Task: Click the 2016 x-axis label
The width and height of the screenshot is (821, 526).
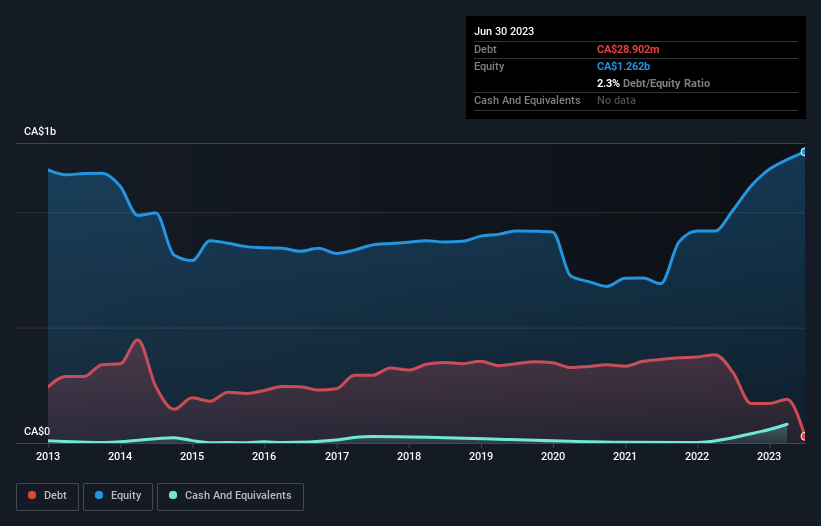Action: 264,456
